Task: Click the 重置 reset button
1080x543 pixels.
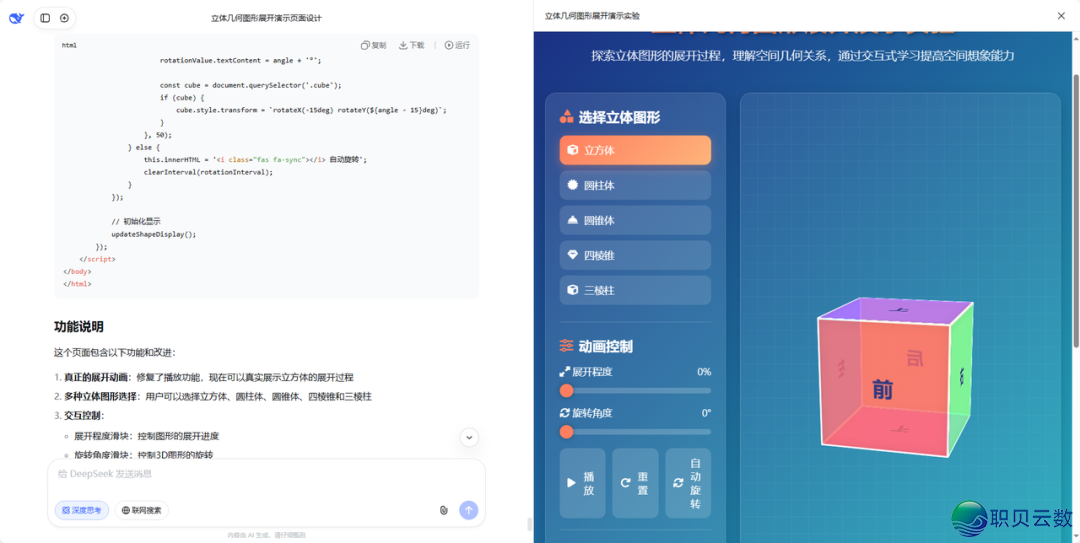Action: coord(635,483)
